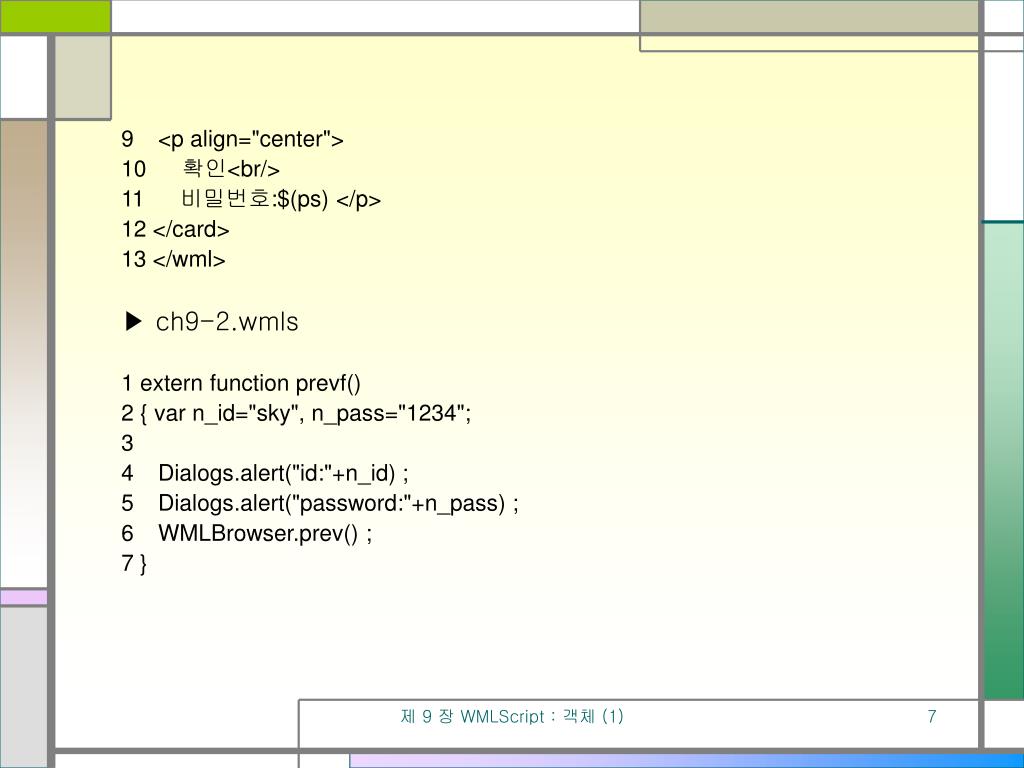Screen dimensions: 1024x768
Task: Click the slide page number 7
Action: point(932,716)
